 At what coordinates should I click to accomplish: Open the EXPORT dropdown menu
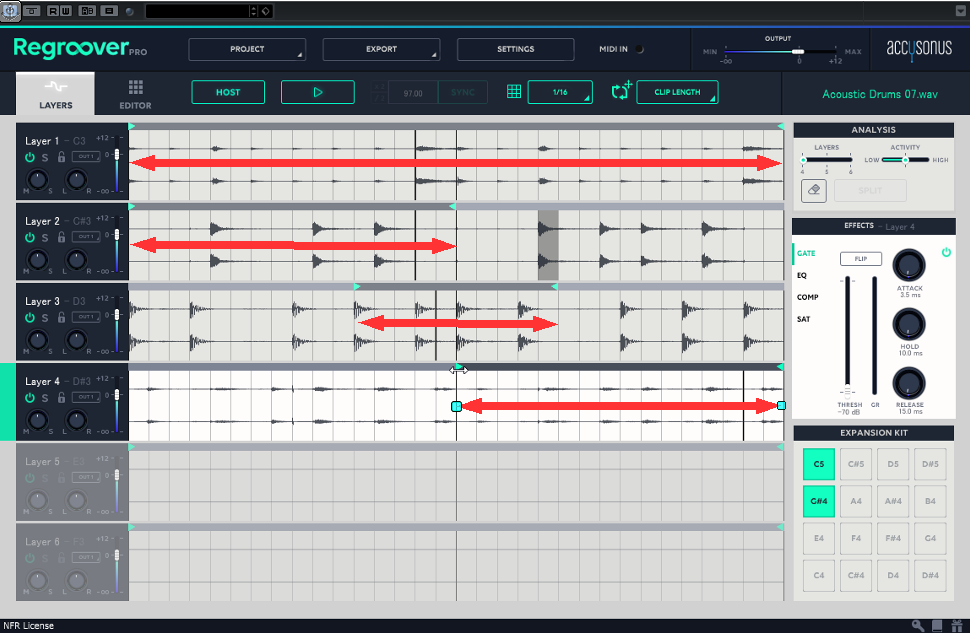click(381, 49)
